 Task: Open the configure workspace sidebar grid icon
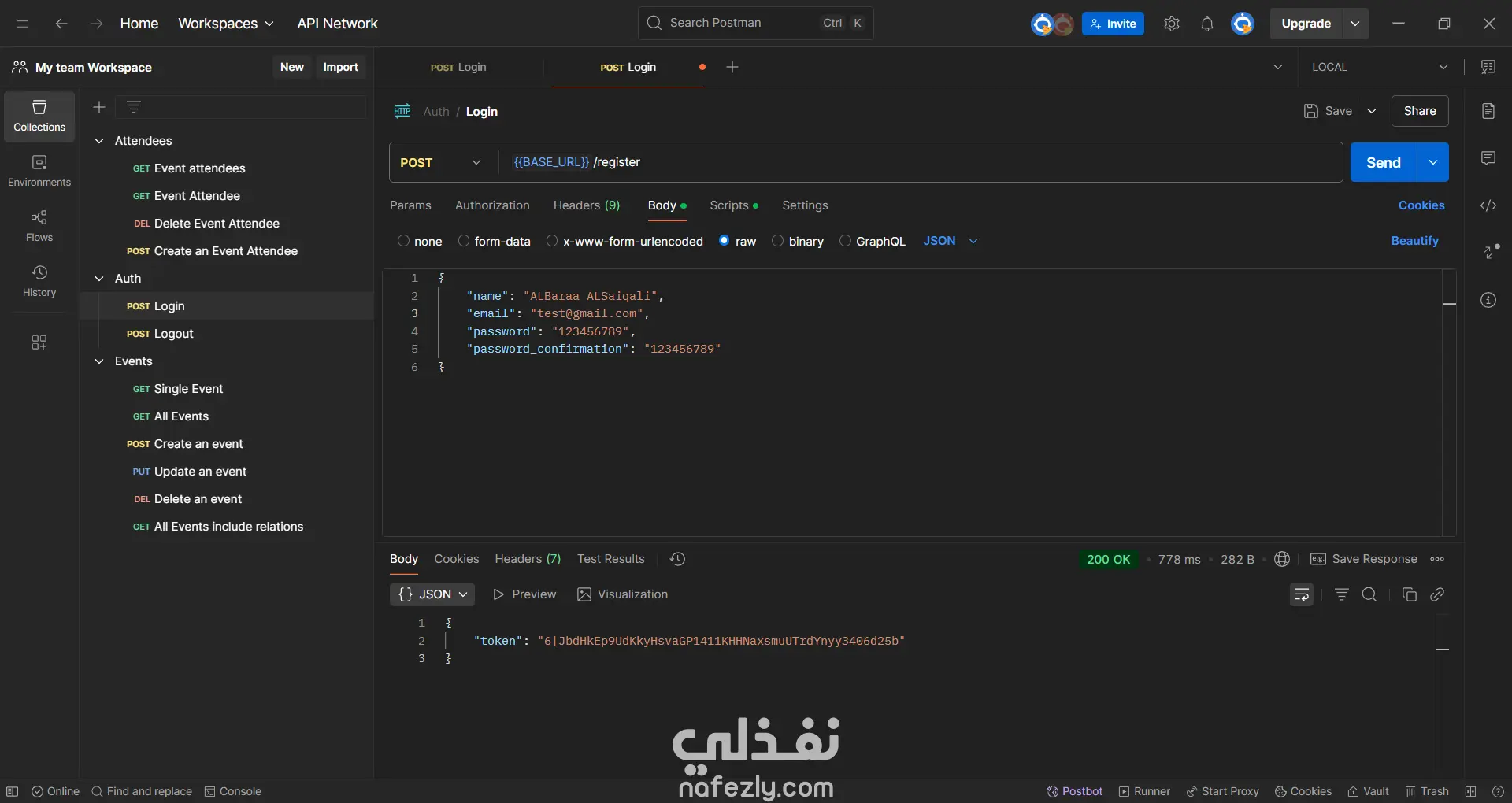39,342
